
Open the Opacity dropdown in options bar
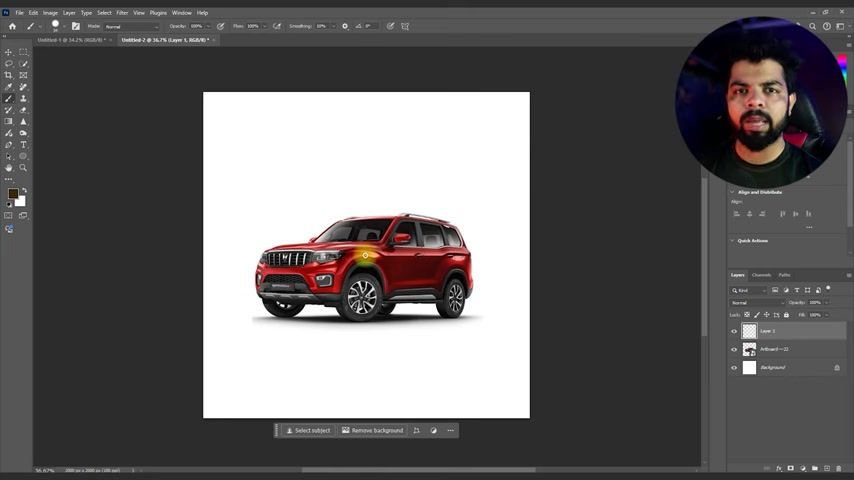click(208, 26)
